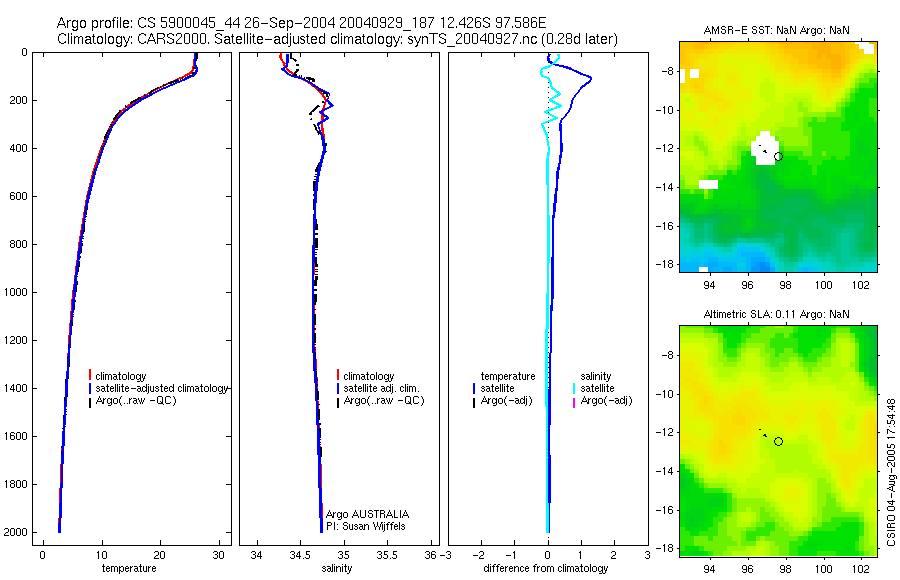900x580 pixels.
Task: Click the Argo AUSTRALIA annotation text
Action: tap(367, 514)
